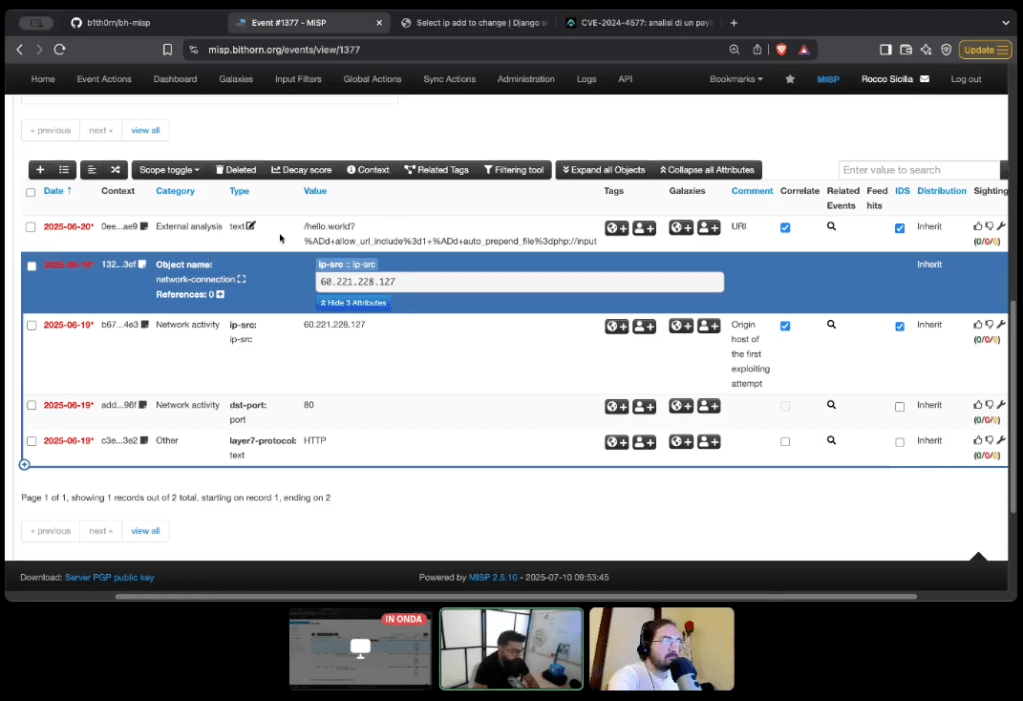Click search icon in dst-port row Related Events

[x=831, y=406]
